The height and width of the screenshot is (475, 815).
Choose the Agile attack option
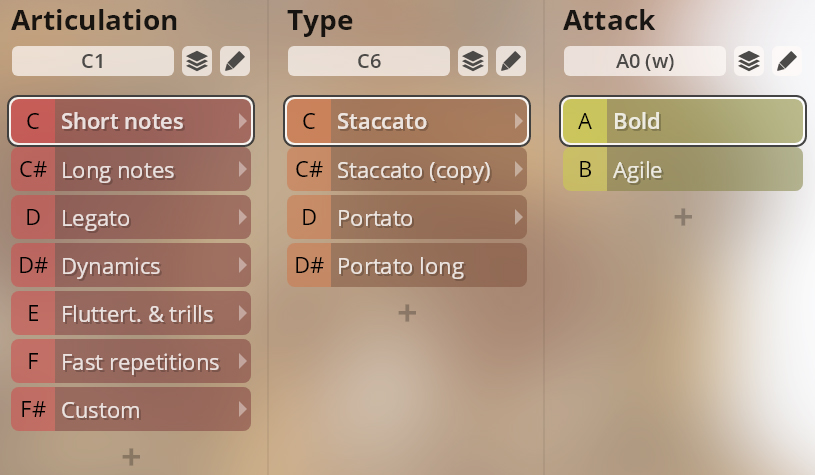point(682,170)
